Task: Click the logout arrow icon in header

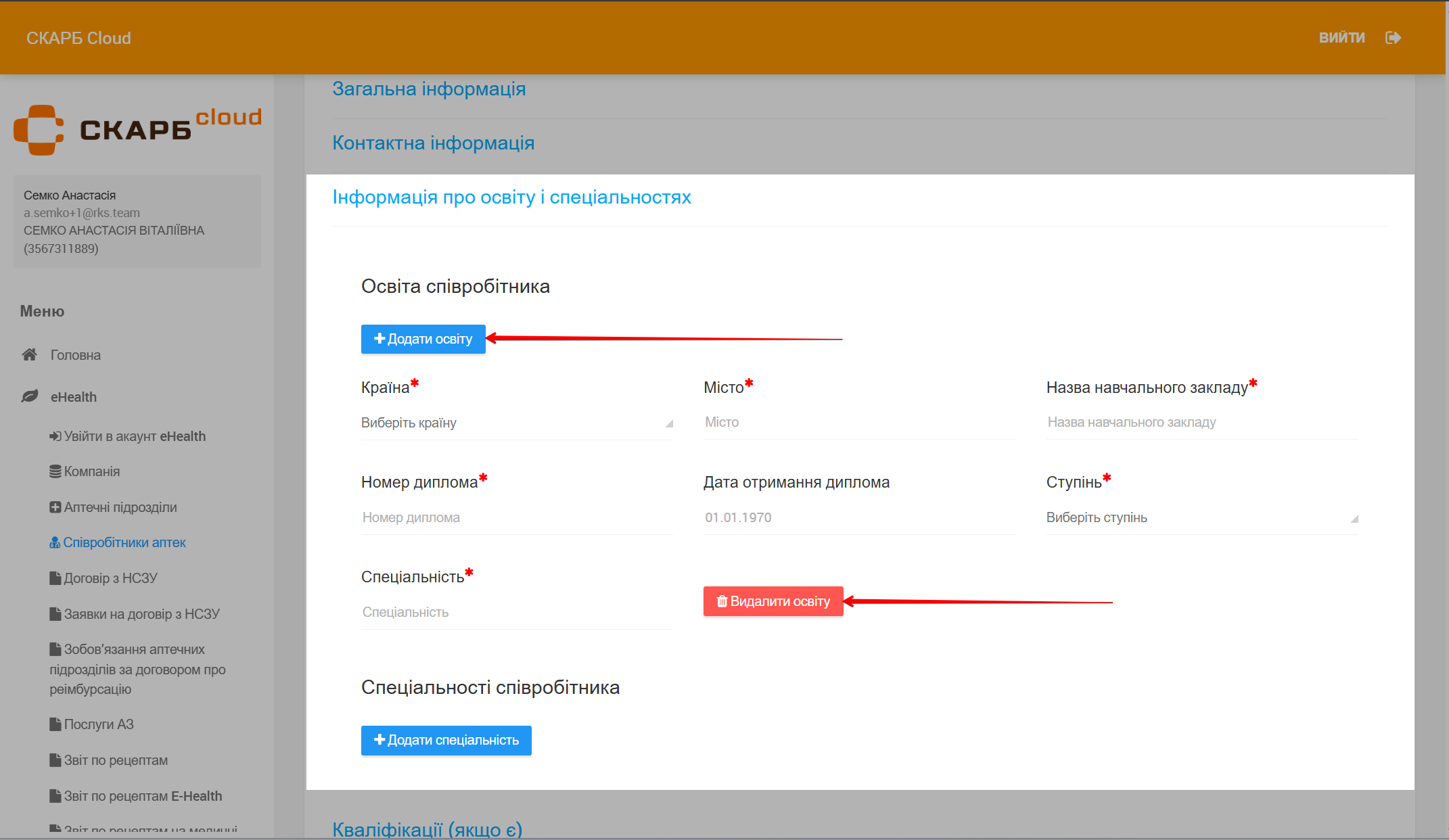Action: pos(1393,38)
